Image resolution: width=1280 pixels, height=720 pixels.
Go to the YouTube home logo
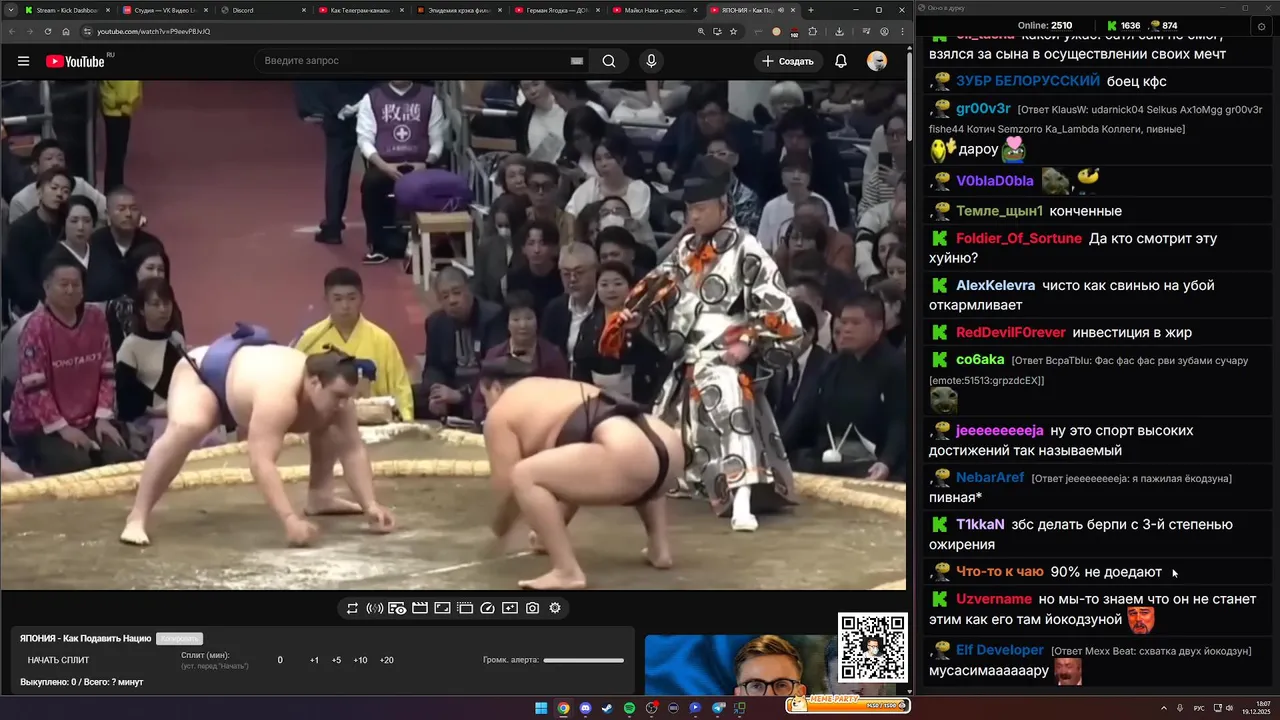tap(76, 61)
